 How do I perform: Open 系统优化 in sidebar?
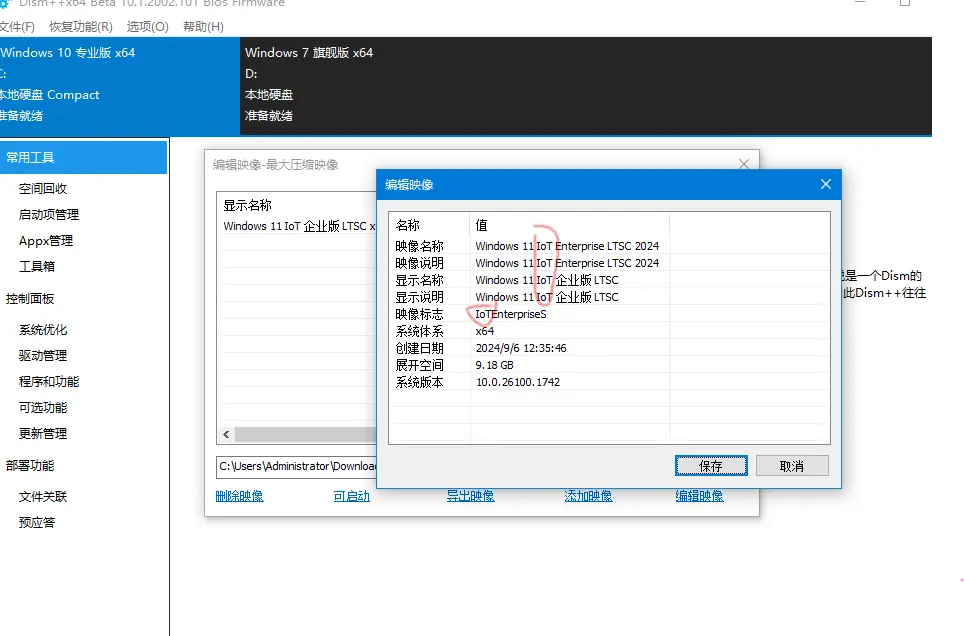(x=43, y=329)
